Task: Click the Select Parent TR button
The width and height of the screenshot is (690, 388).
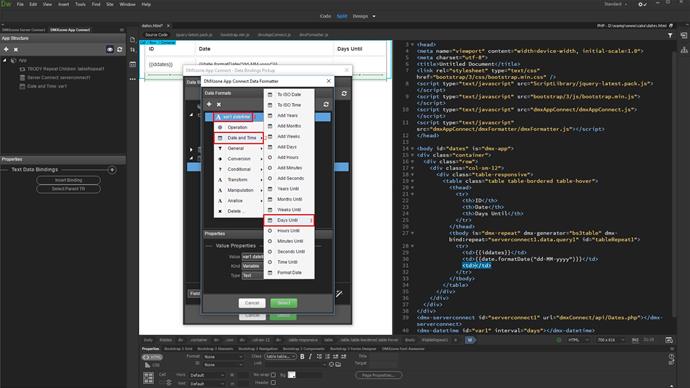Action: point(69,189)
